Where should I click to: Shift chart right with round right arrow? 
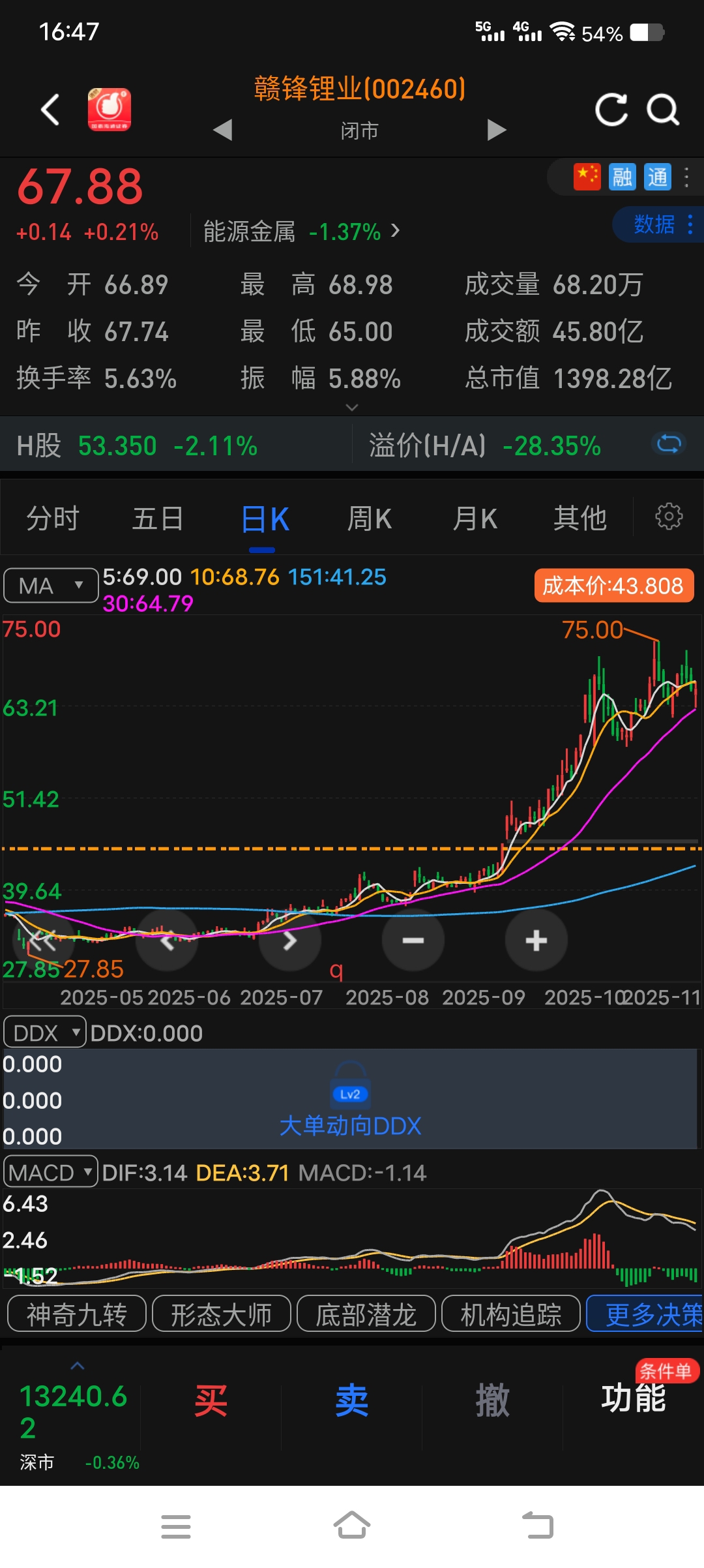290,941
